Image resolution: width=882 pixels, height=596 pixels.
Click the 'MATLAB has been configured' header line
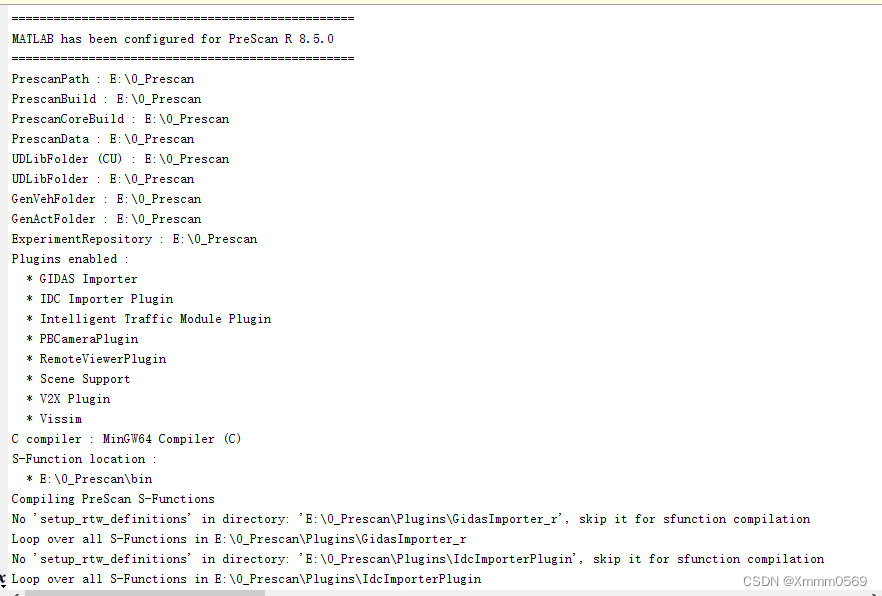pos(172,39)
